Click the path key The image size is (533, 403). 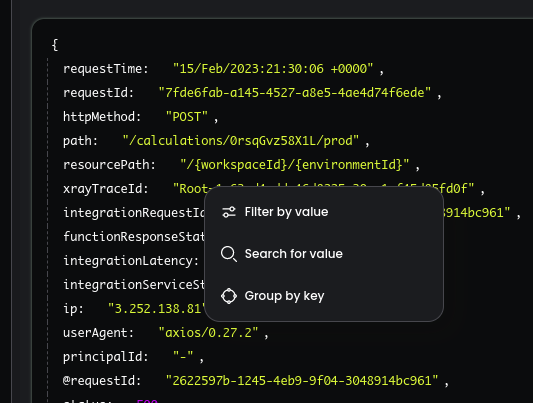point(81,141)
